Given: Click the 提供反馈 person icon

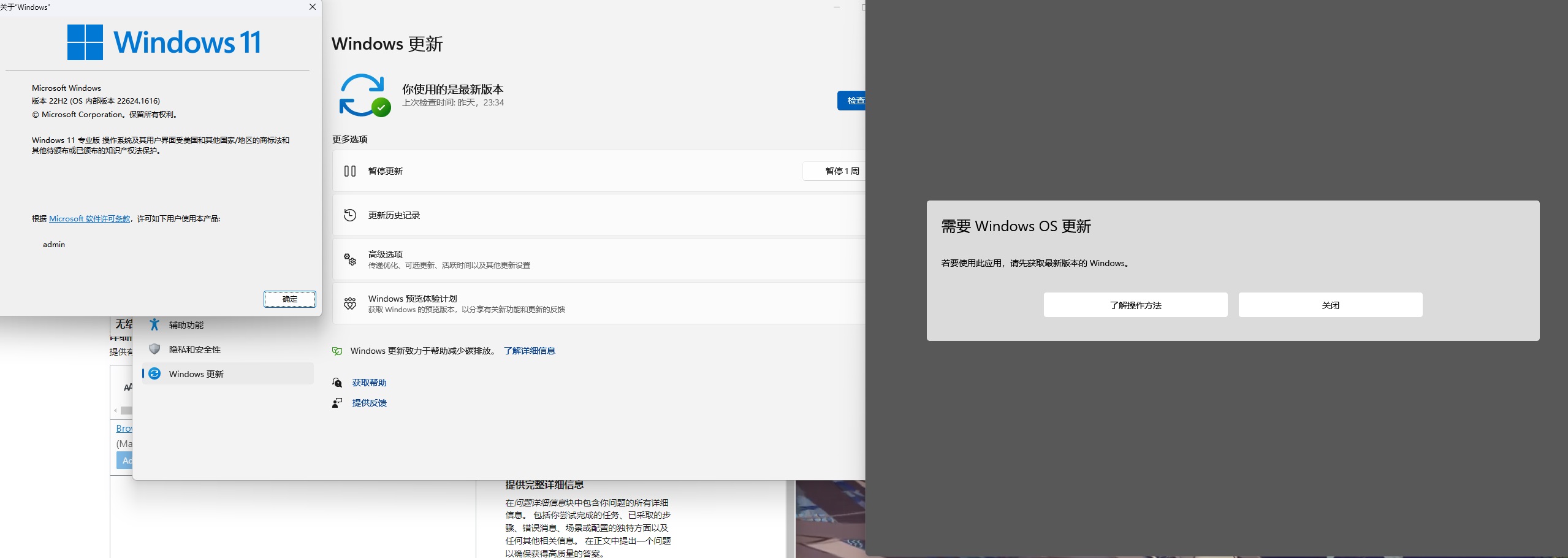Looking at the screenshot, I should (x=337, y=403).
